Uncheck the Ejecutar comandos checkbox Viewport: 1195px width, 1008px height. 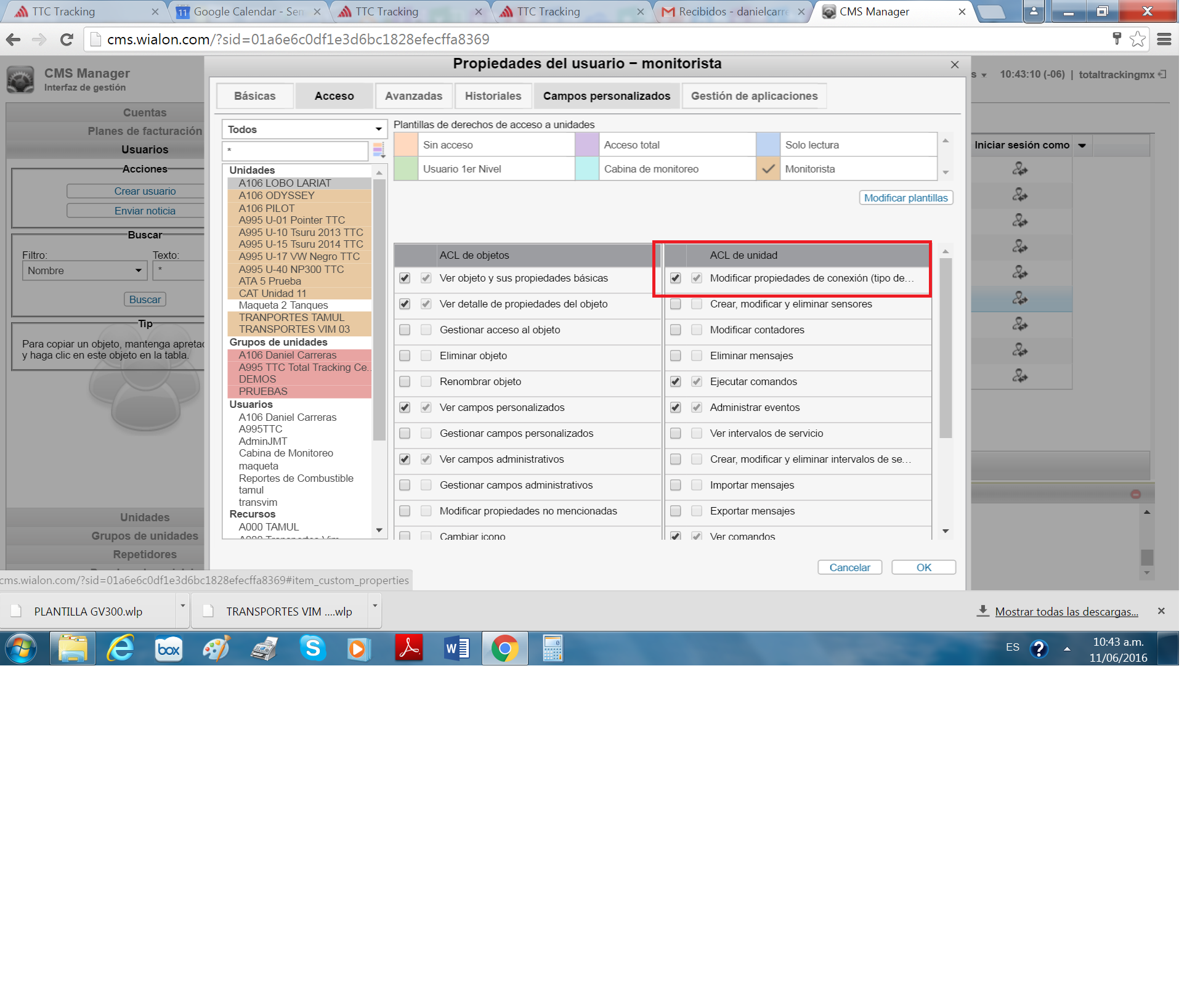pyautogui.click(x=676, y=381)
